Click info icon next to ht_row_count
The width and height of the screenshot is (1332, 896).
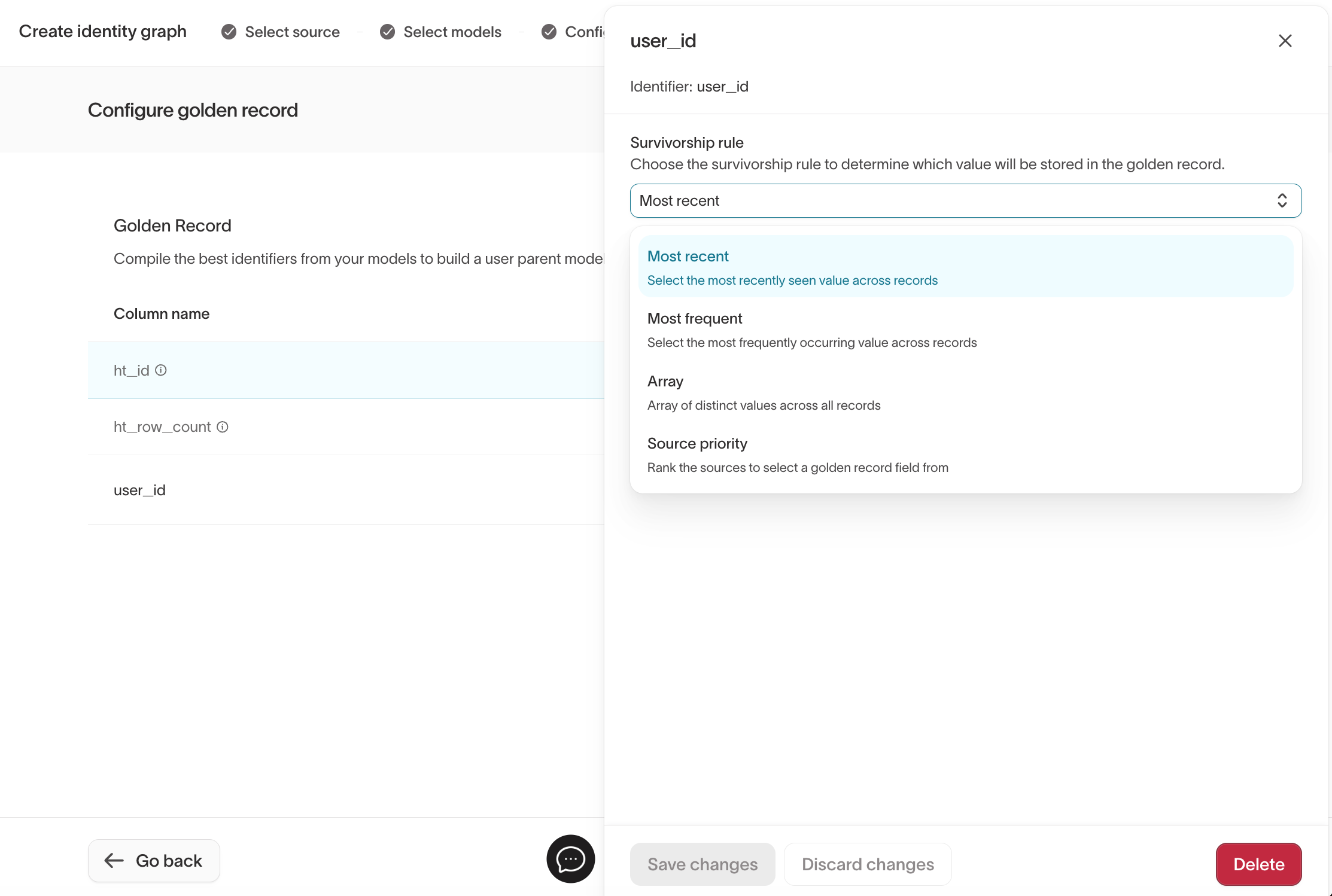(223, 427)
